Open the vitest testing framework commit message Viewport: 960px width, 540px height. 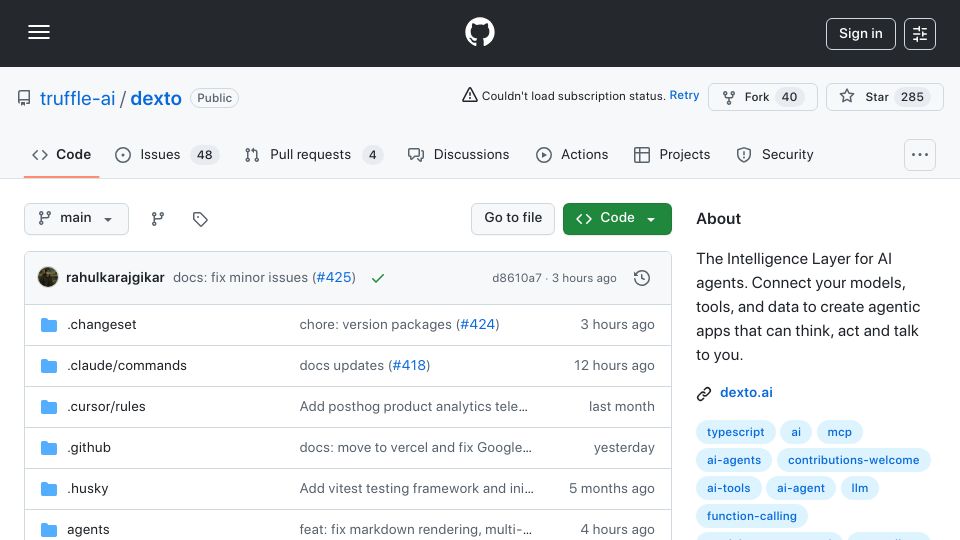coord(416,489)
